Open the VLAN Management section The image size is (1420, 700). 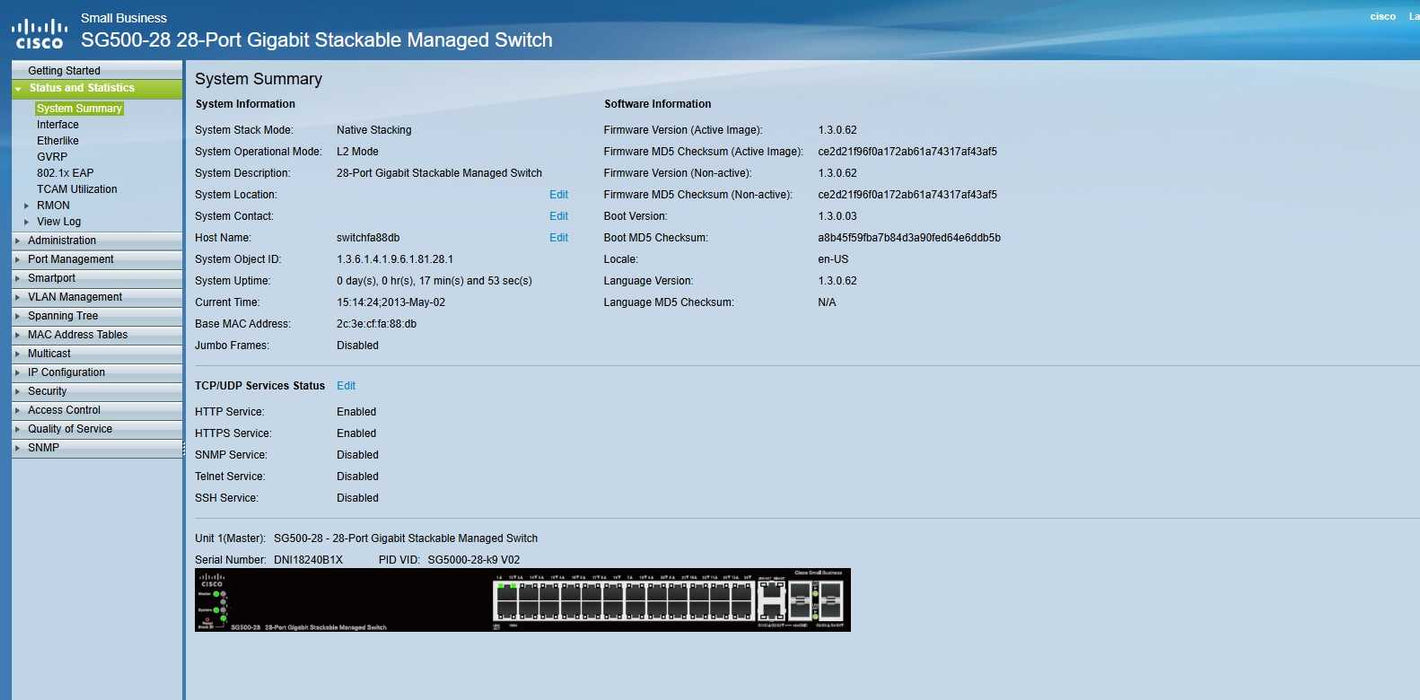(74, 297)
